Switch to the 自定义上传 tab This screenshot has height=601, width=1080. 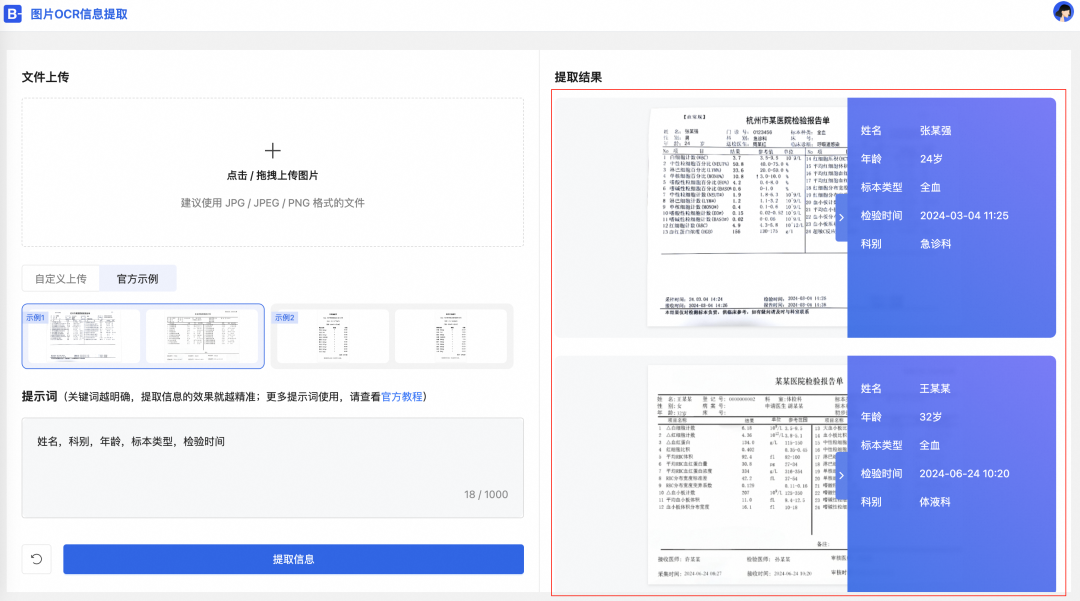pyautogui.click(x=61, y=278)
